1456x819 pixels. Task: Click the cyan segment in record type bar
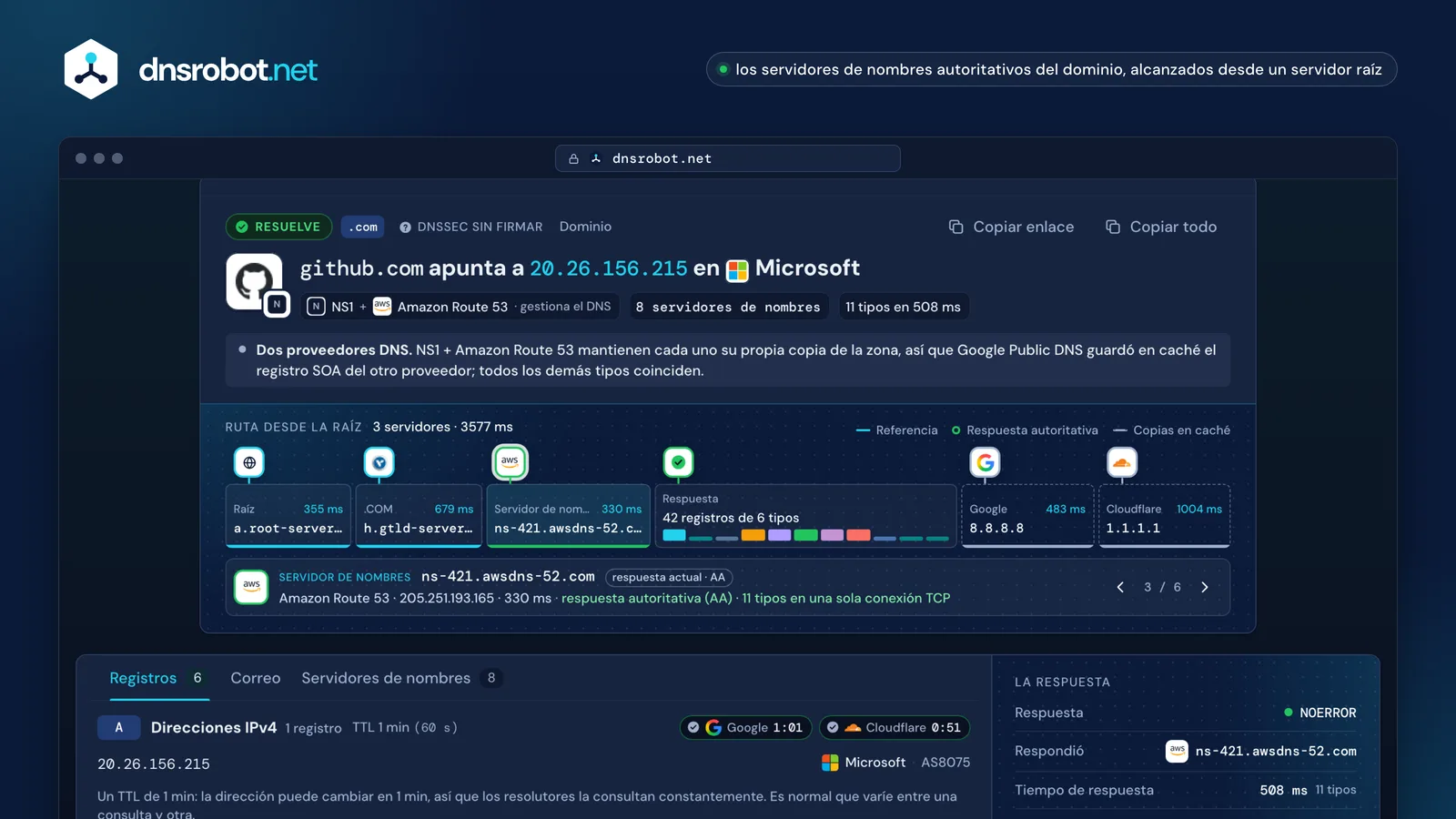coord(674,535)
